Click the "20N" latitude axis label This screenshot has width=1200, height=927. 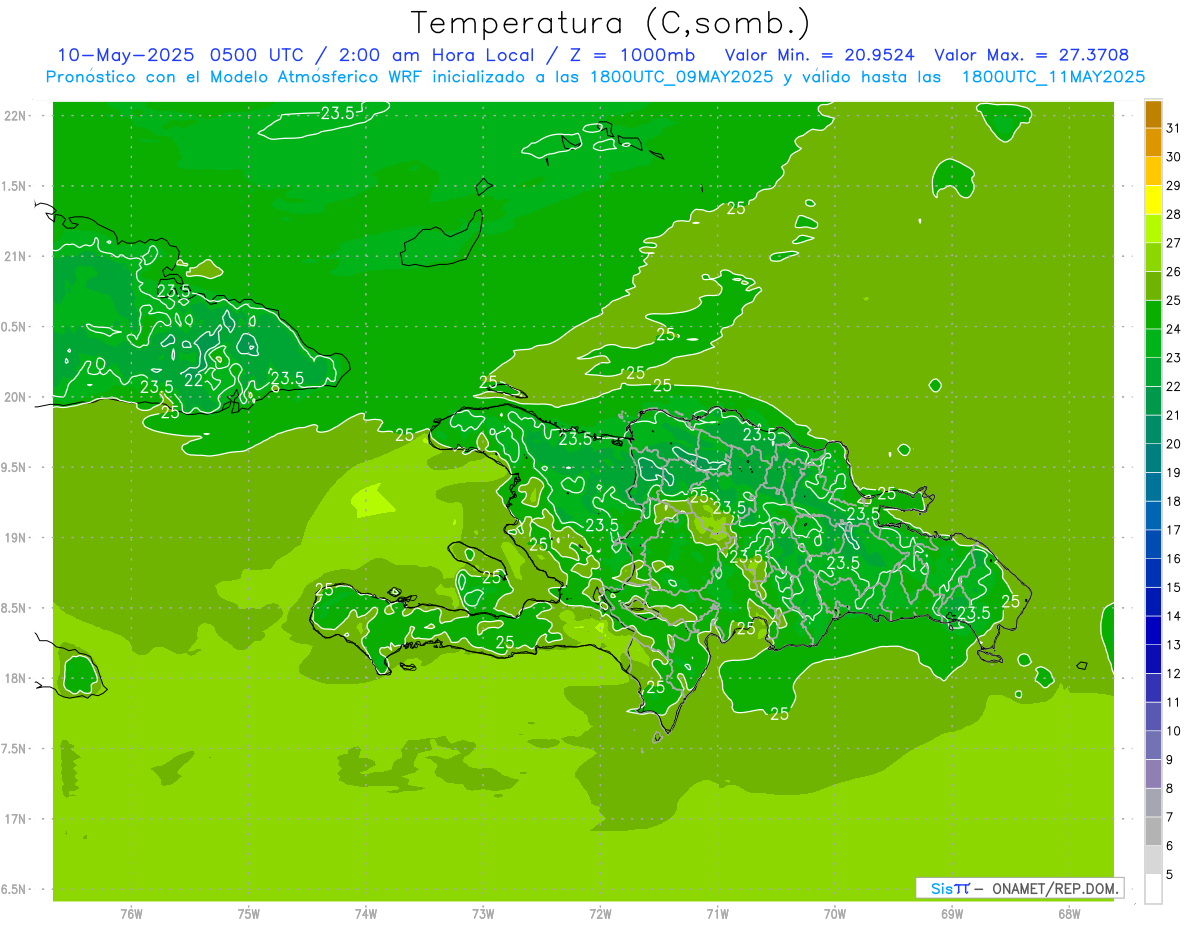click(15, 397)
